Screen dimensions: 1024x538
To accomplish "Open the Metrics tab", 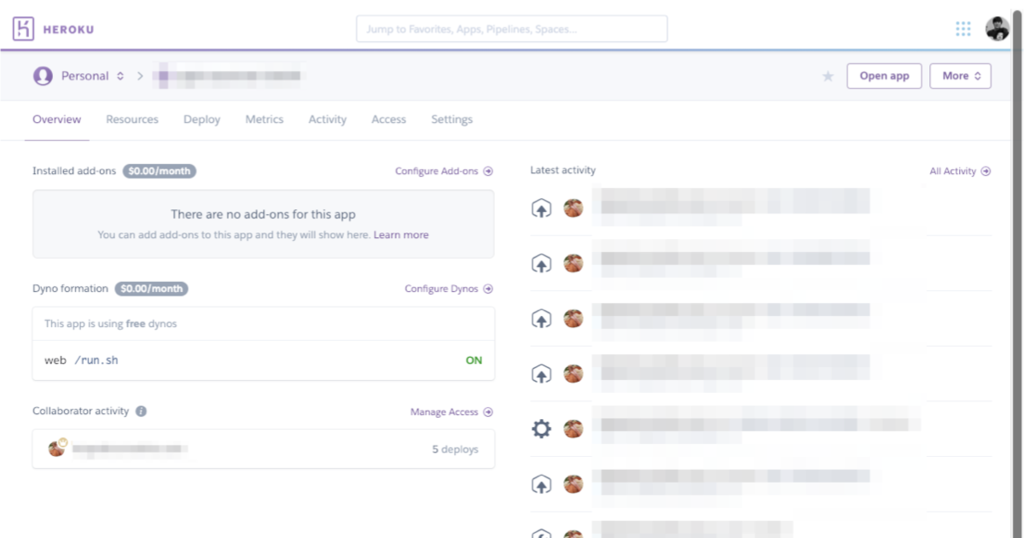I will click(x=264, y=119).
